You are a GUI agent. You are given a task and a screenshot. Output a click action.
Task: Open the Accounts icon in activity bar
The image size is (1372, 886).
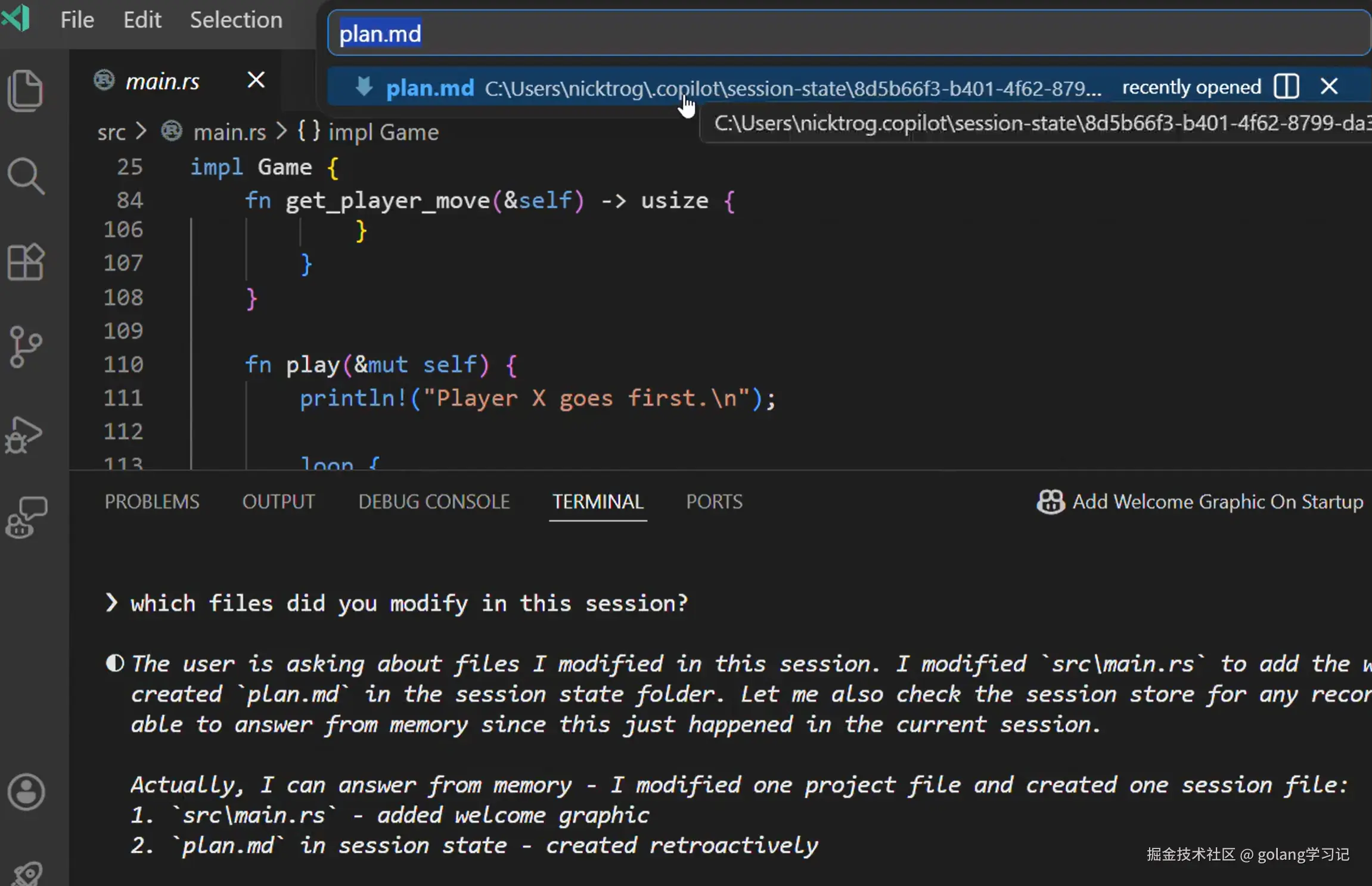[x=26, y=792]
